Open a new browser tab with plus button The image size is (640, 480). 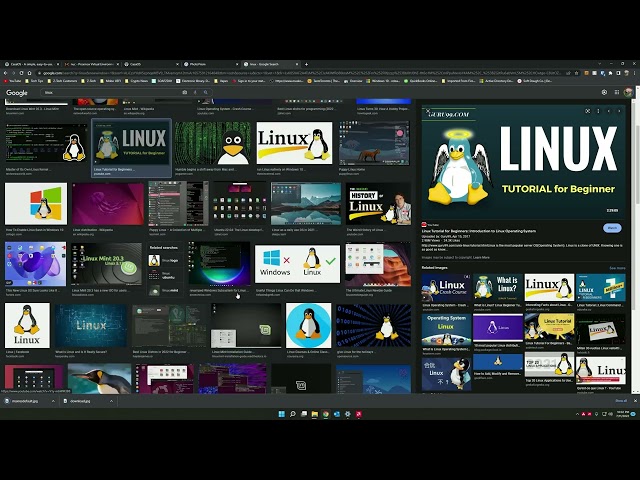coord(306,64)
